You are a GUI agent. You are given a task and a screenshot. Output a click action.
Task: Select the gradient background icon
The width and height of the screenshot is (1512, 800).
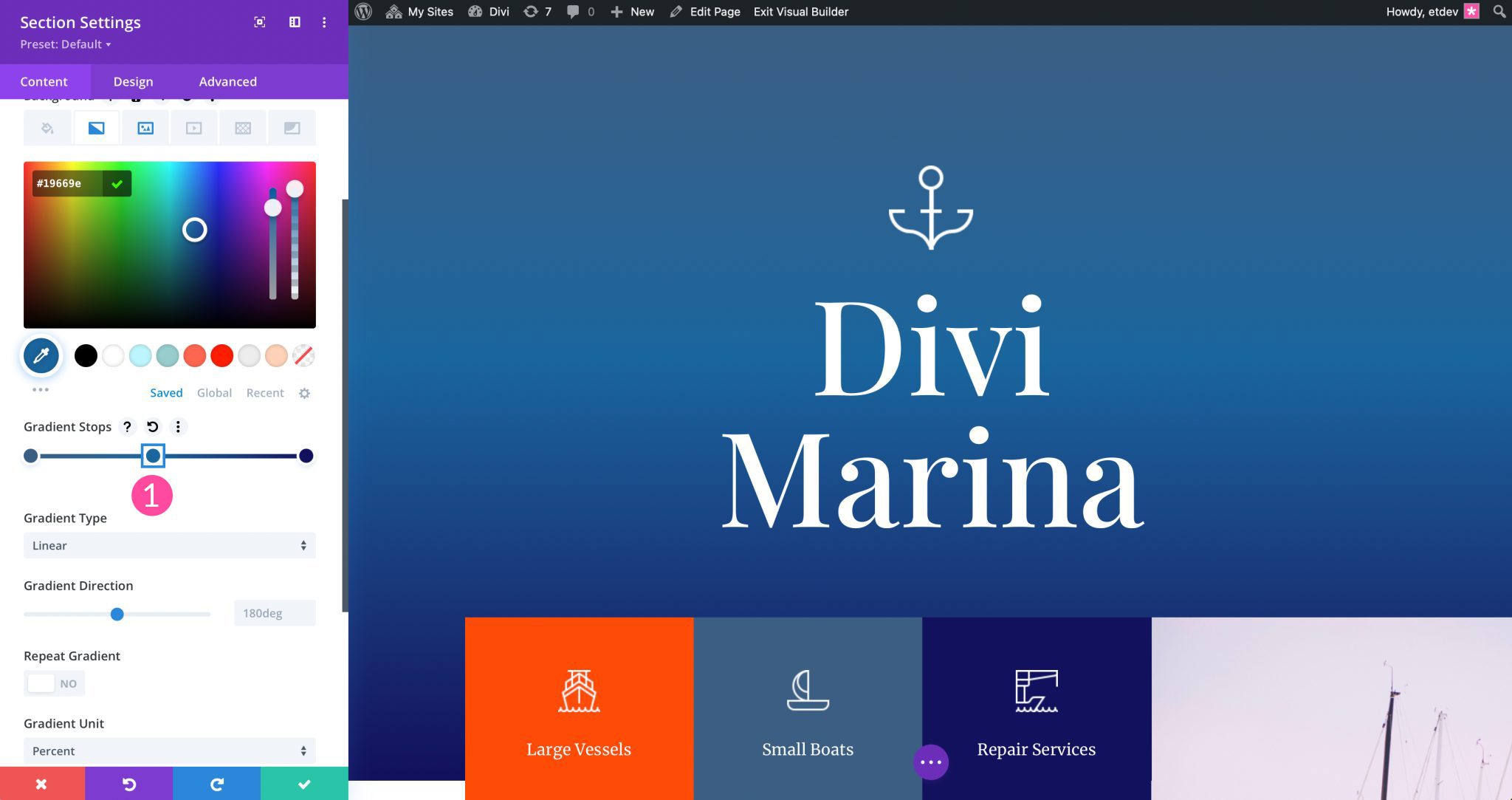coord(95,127)
